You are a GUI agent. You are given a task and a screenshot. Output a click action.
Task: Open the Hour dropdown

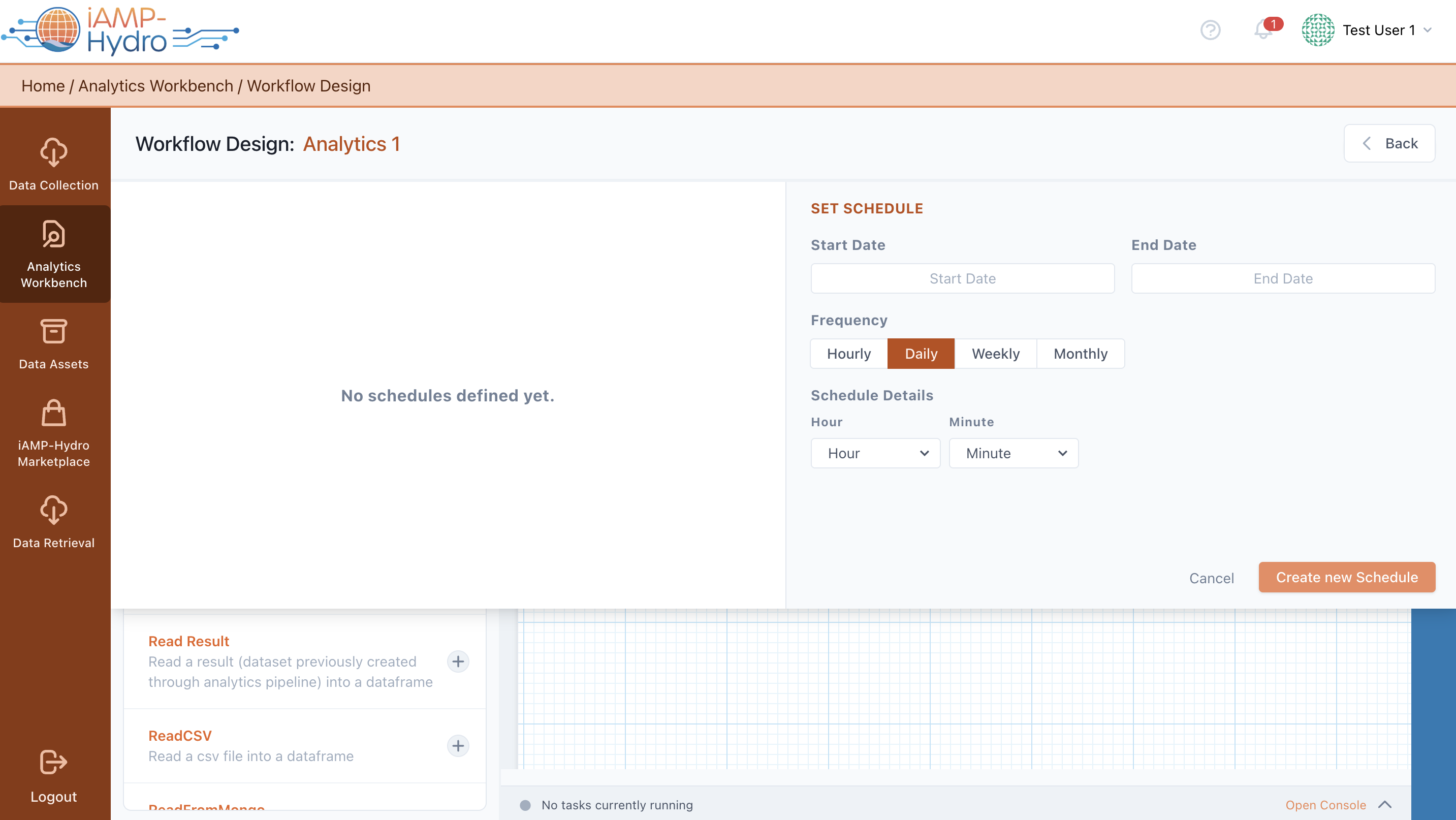875,453
